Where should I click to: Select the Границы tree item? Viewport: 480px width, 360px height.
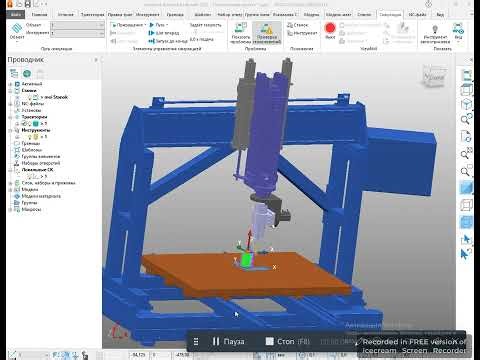click(31, 143)
